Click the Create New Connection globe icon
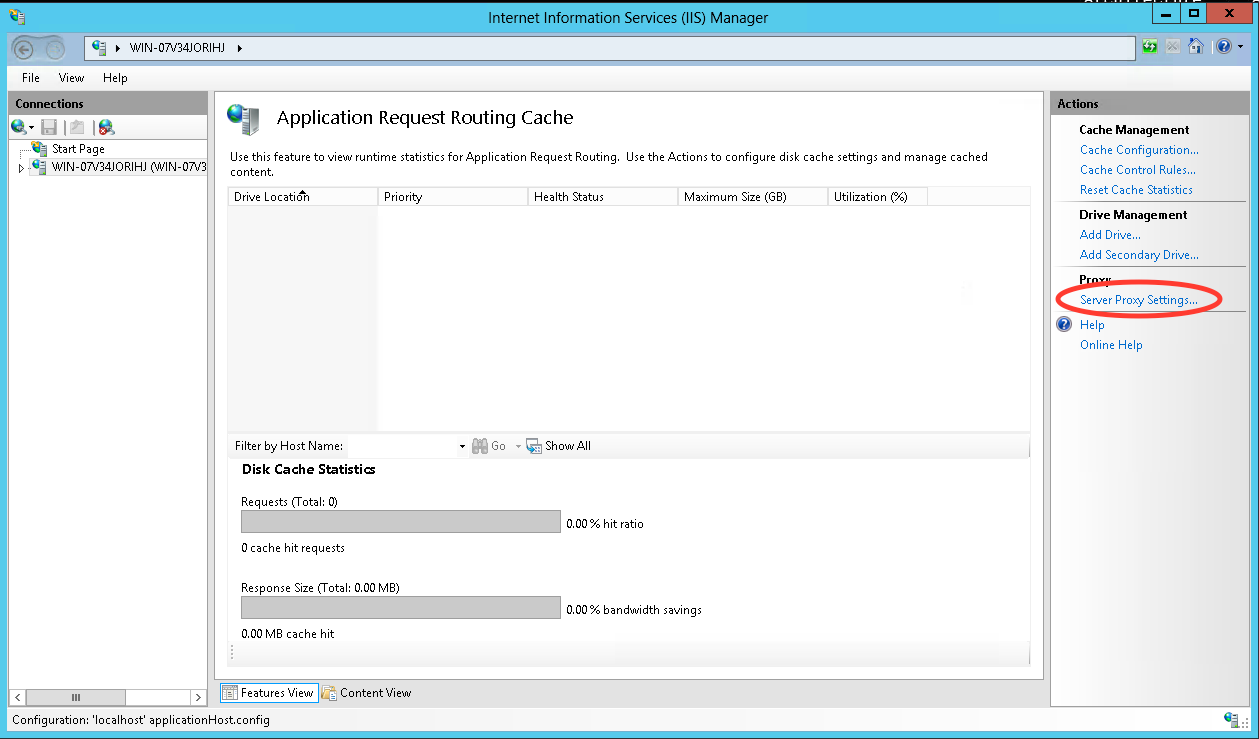The height and width of the screenshot is (739, 1259). pos(18,127)
